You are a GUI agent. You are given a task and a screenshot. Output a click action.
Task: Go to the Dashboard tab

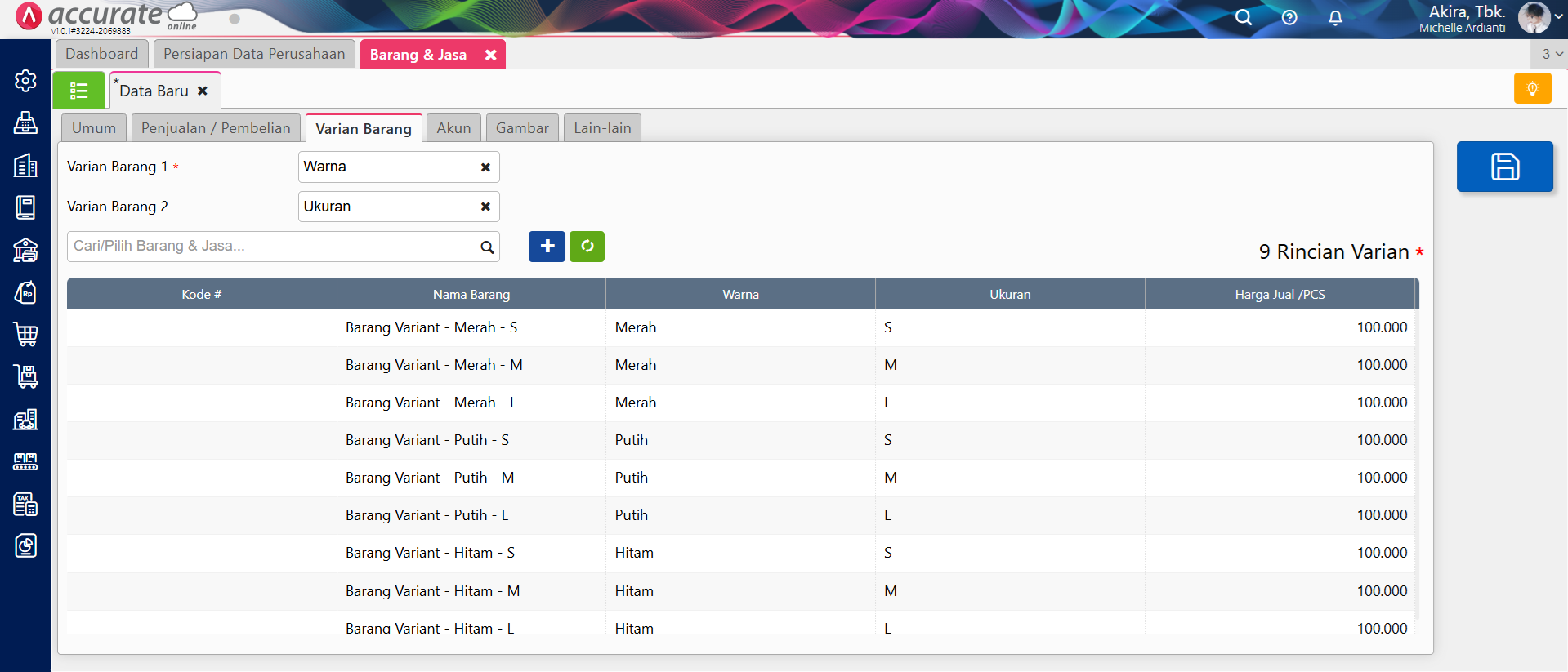[102, 54]
